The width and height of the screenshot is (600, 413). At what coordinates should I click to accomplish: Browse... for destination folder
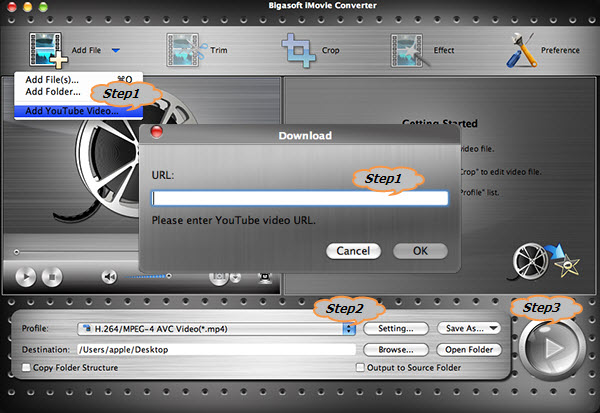pyautogui.click(x=396, y=349)
